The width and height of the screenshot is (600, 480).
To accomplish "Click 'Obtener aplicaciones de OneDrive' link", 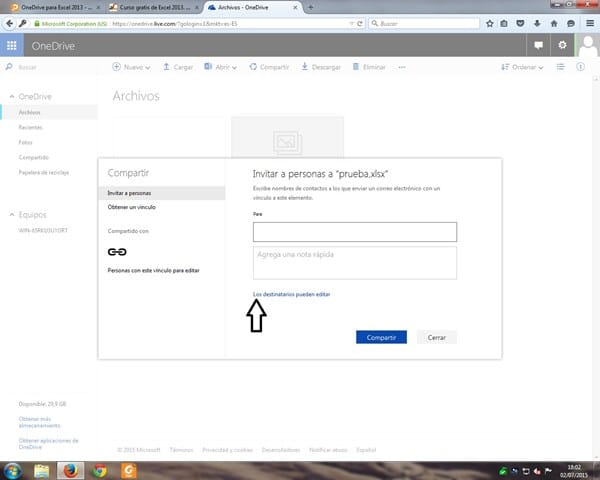I will 48,444.
